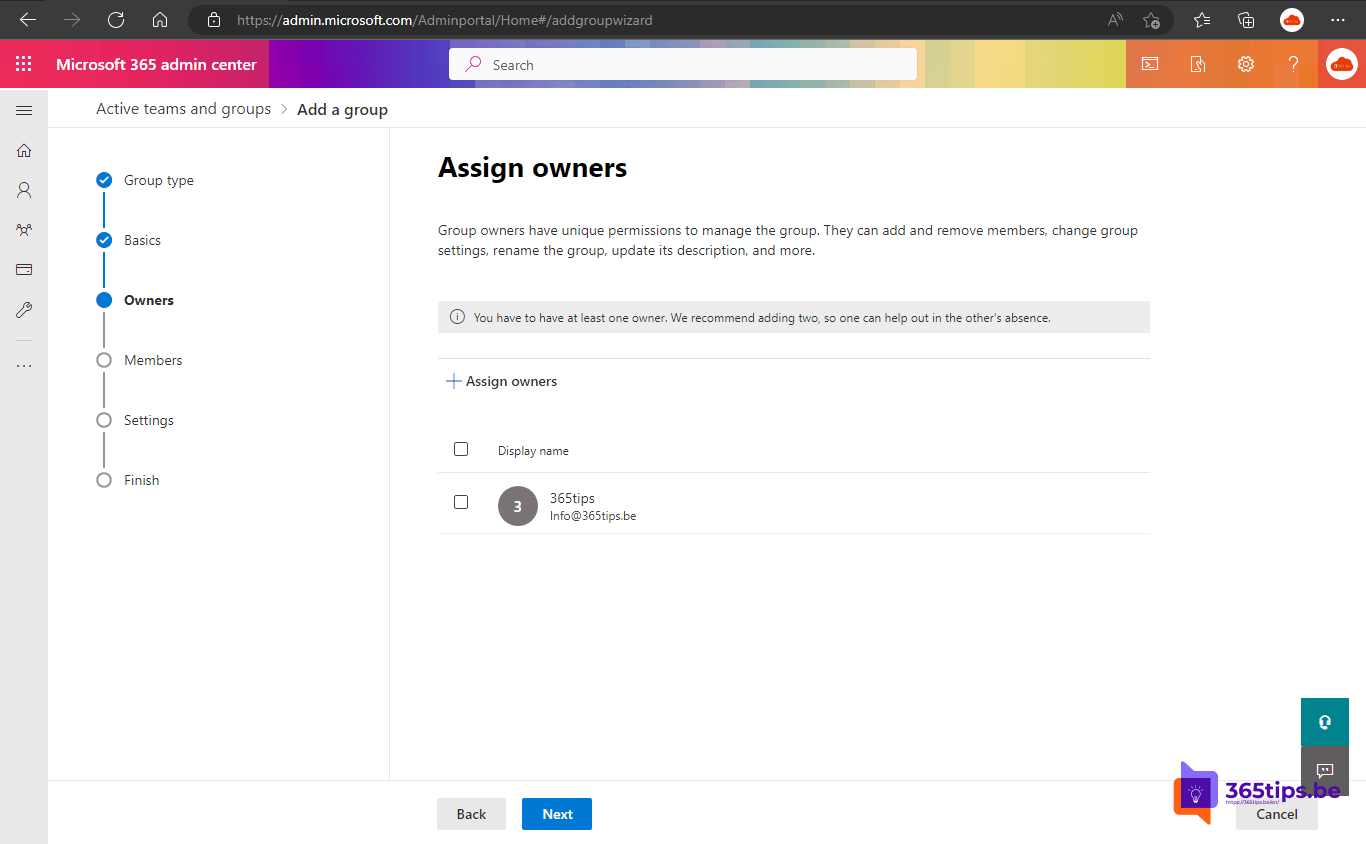1366x844 pixels.
Task: Open the mobile app icon in header
Action: click(x=1197, y=63)
